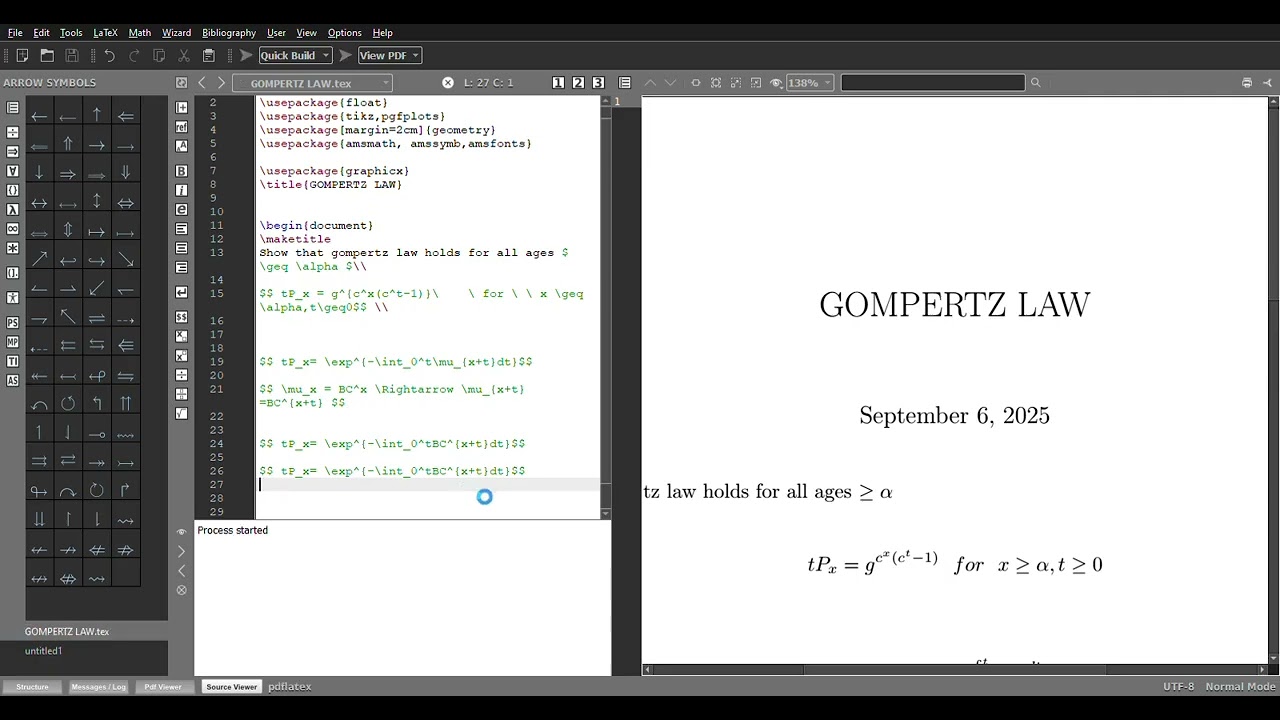The height and width of the screenshot is (720, 1280).
Task: Toggle the Source Viewer panel
Action: (x=231, y=687)
